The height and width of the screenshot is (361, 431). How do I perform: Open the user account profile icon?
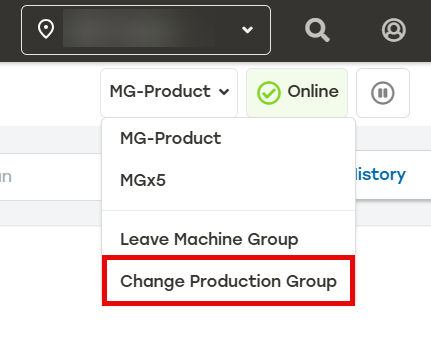click(394, 30)
